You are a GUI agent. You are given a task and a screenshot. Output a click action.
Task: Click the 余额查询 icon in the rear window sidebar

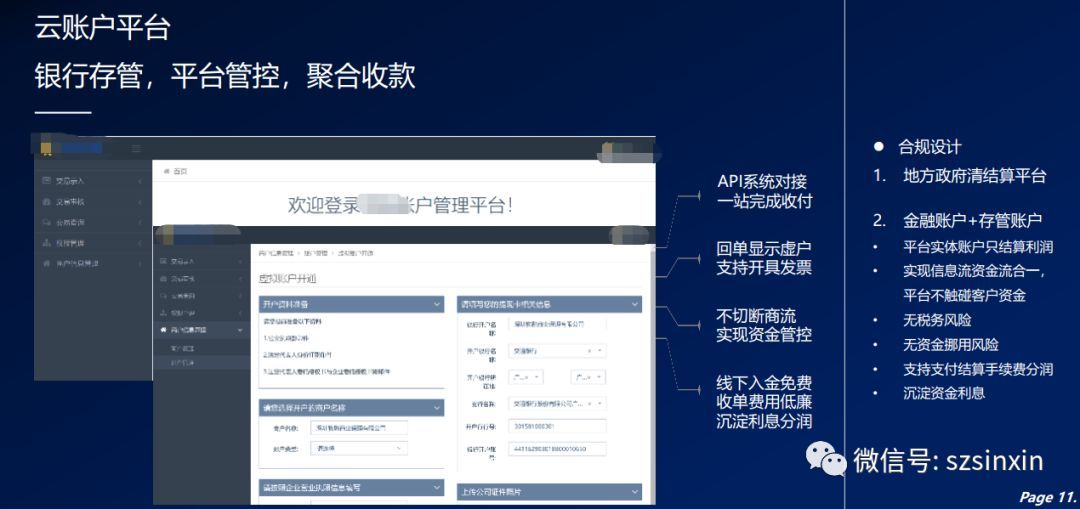coord(46,222)
